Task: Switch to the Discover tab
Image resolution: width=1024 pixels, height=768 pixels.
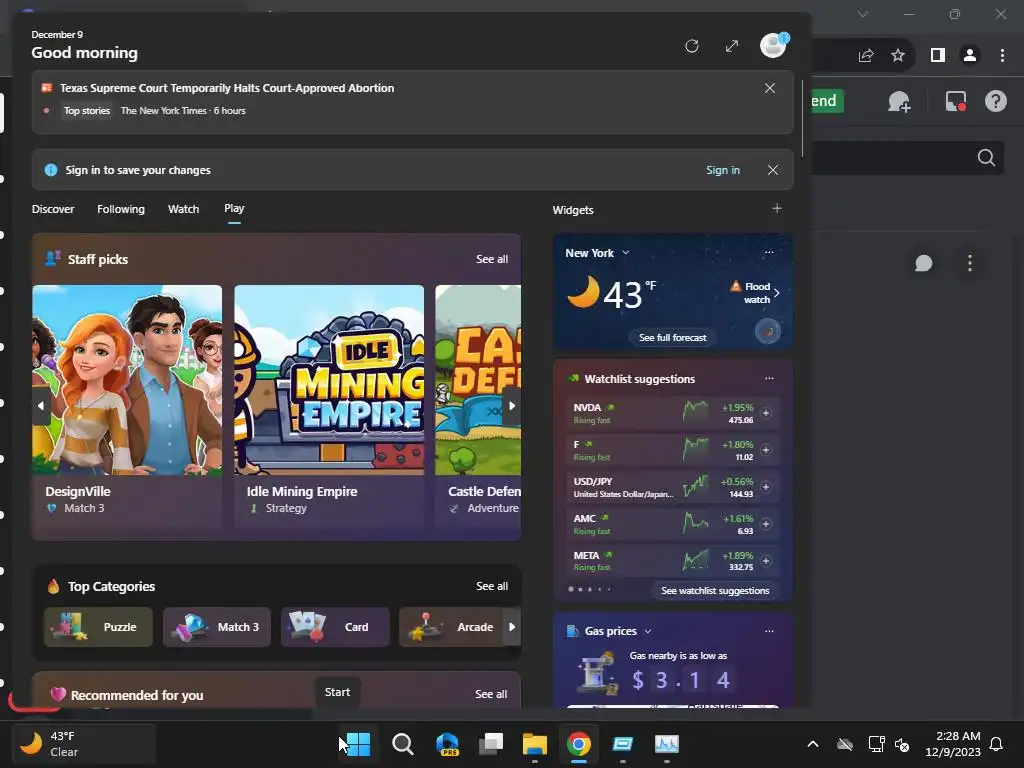Action: tap(53, 209)
